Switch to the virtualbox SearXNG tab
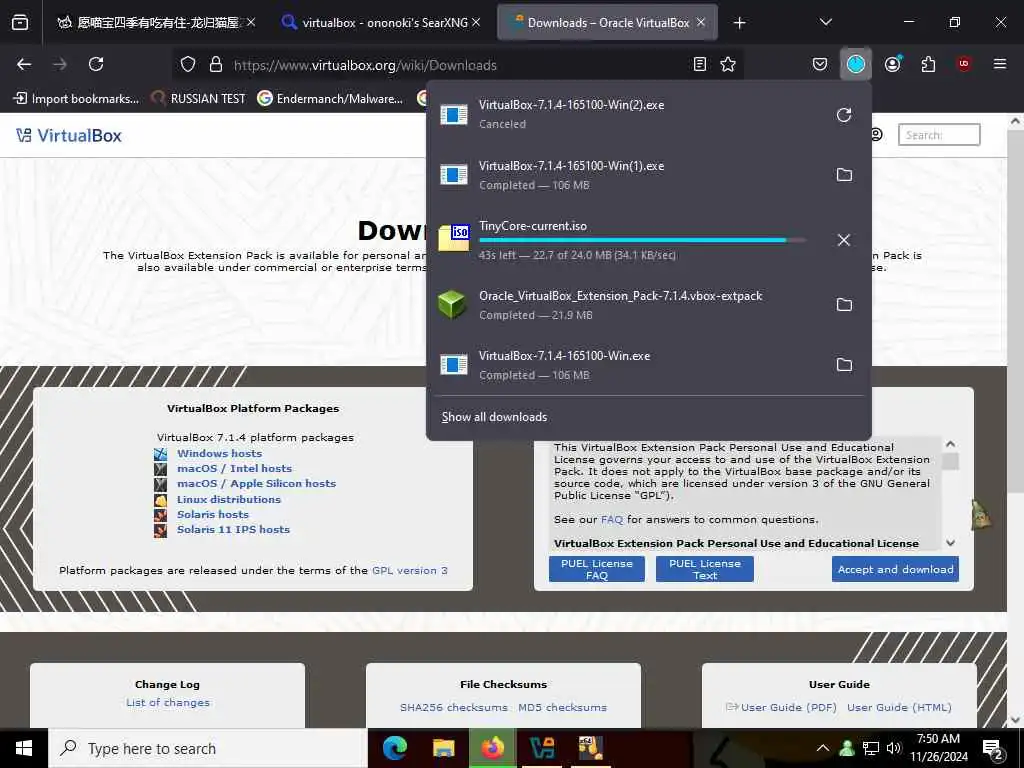 point(382,22)
